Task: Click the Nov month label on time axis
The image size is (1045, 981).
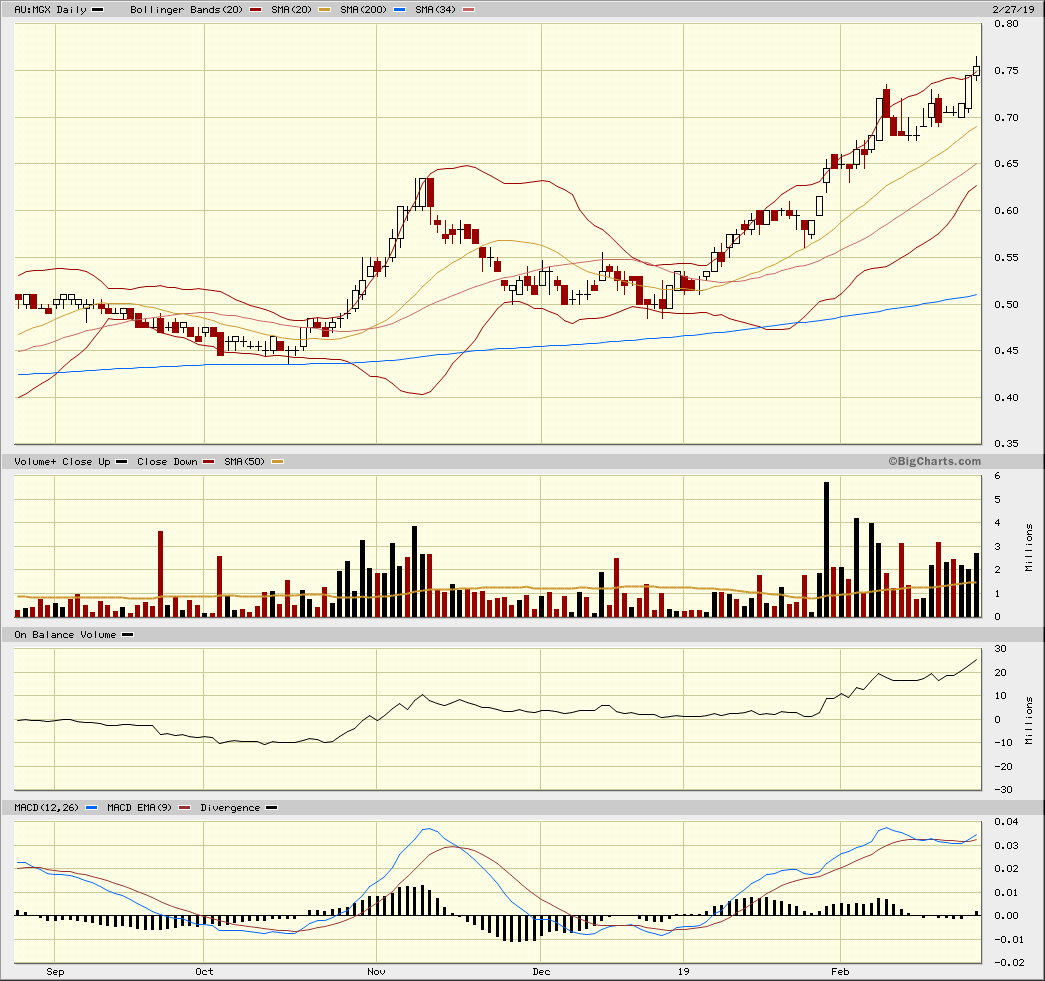Action: pyautogui.click(x=377, y=972)
